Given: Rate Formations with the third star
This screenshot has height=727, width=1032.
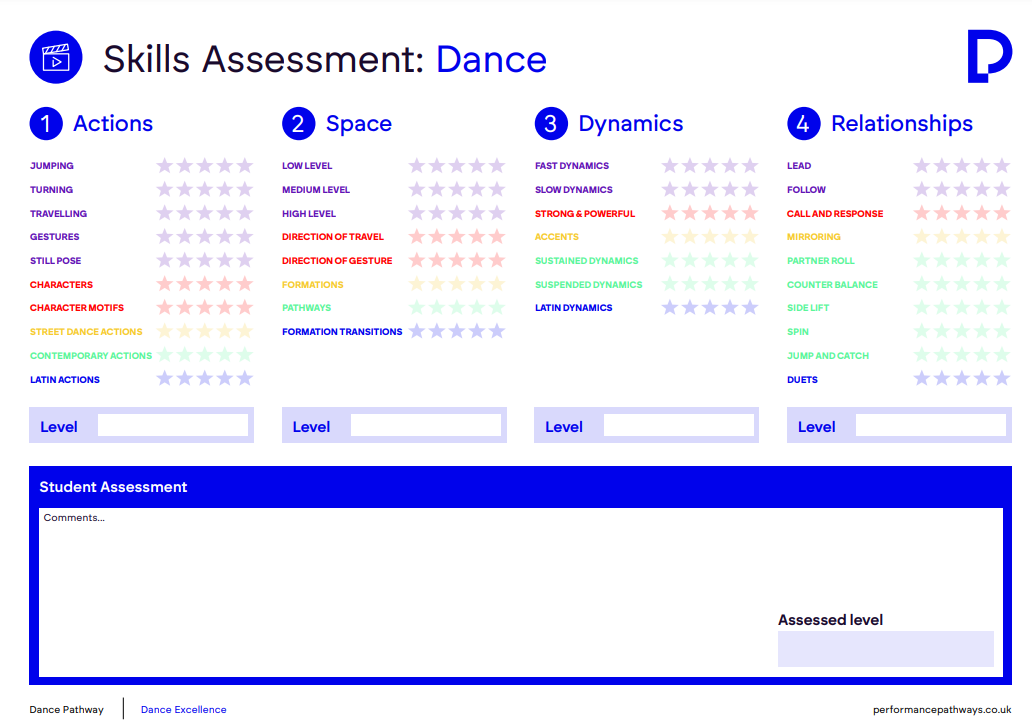Looking at the screenshot, I should click(457, 284).
